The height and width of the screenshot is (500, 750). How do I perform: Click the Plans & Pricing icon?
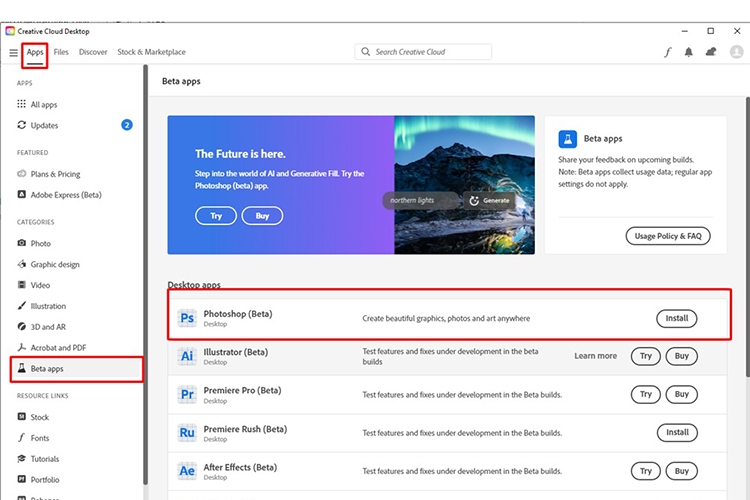pyautogui.click(x=22, y=174)
